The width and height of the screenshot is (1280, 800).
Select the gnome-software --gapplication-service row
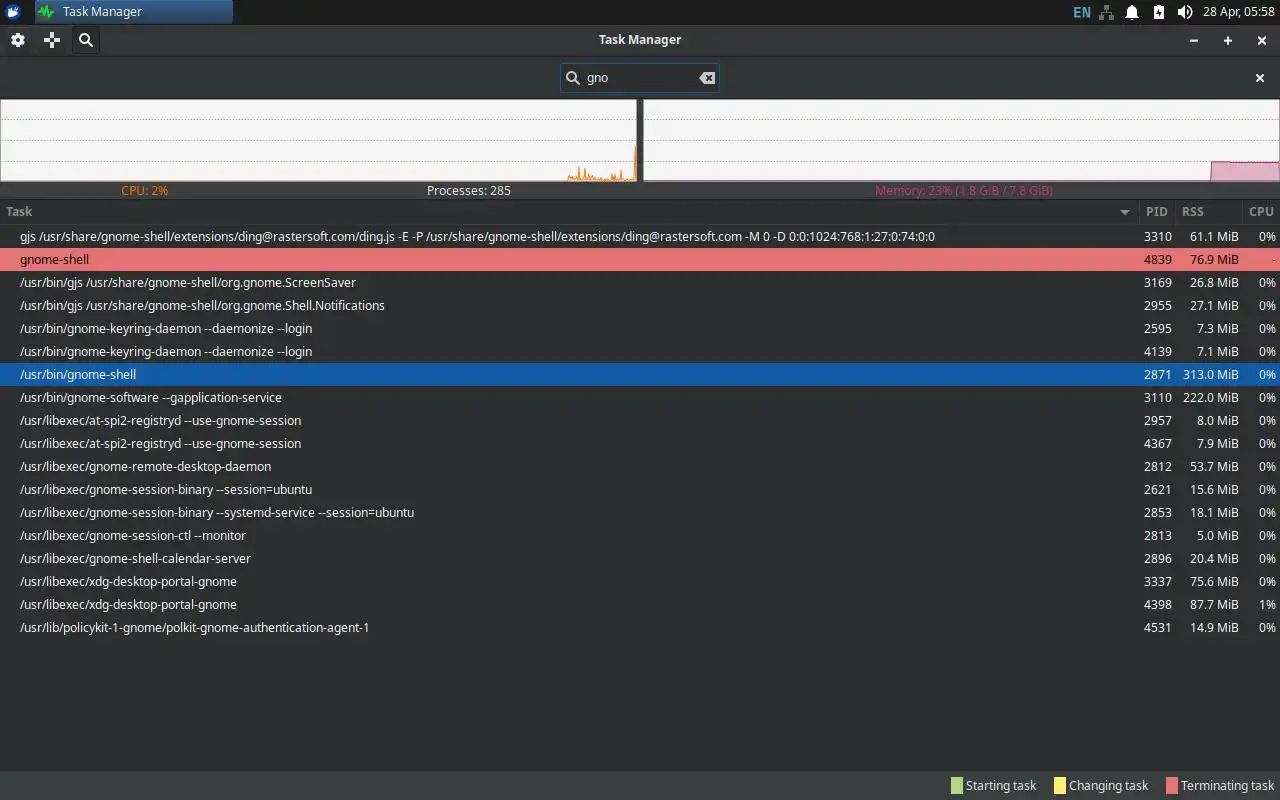tap(640, 398)
